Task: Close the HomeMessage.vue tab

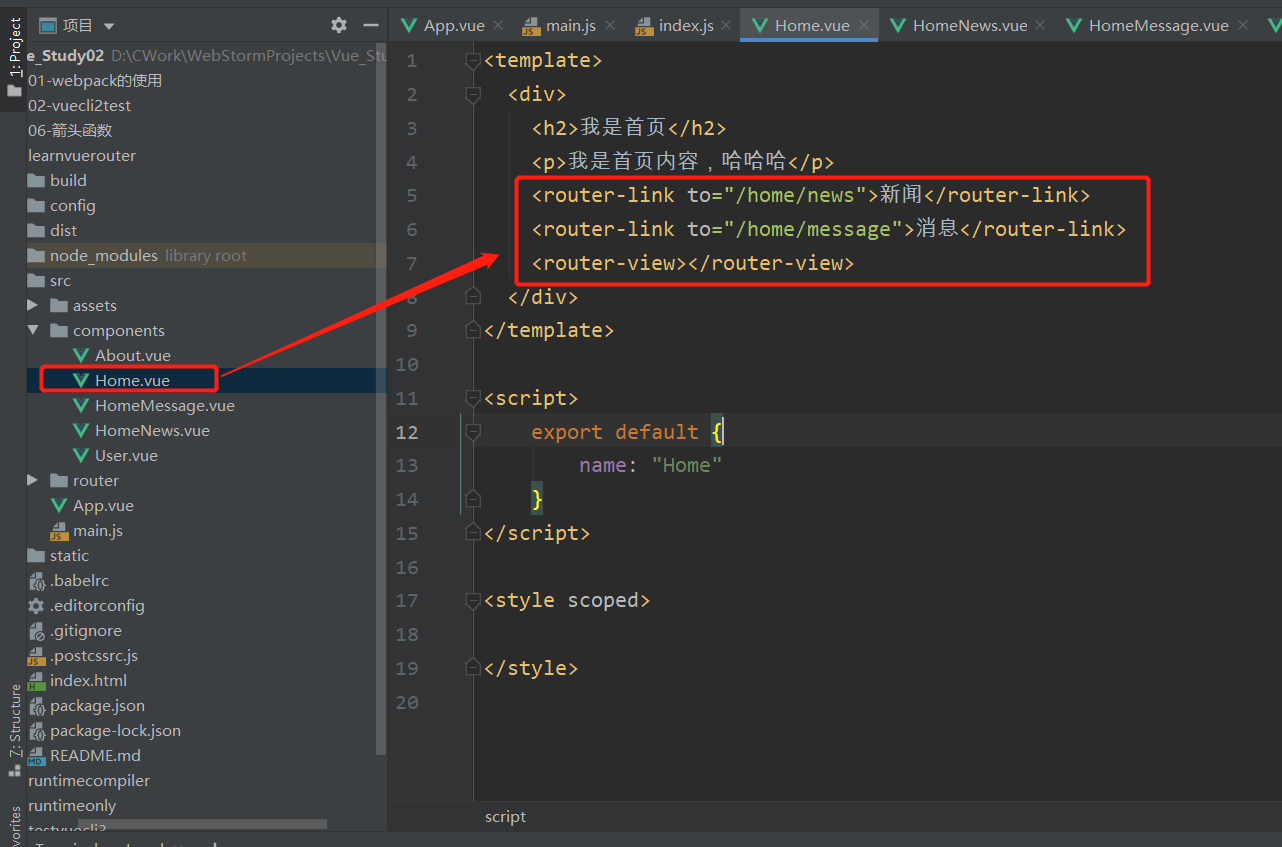Action: tap(1243, 25)
